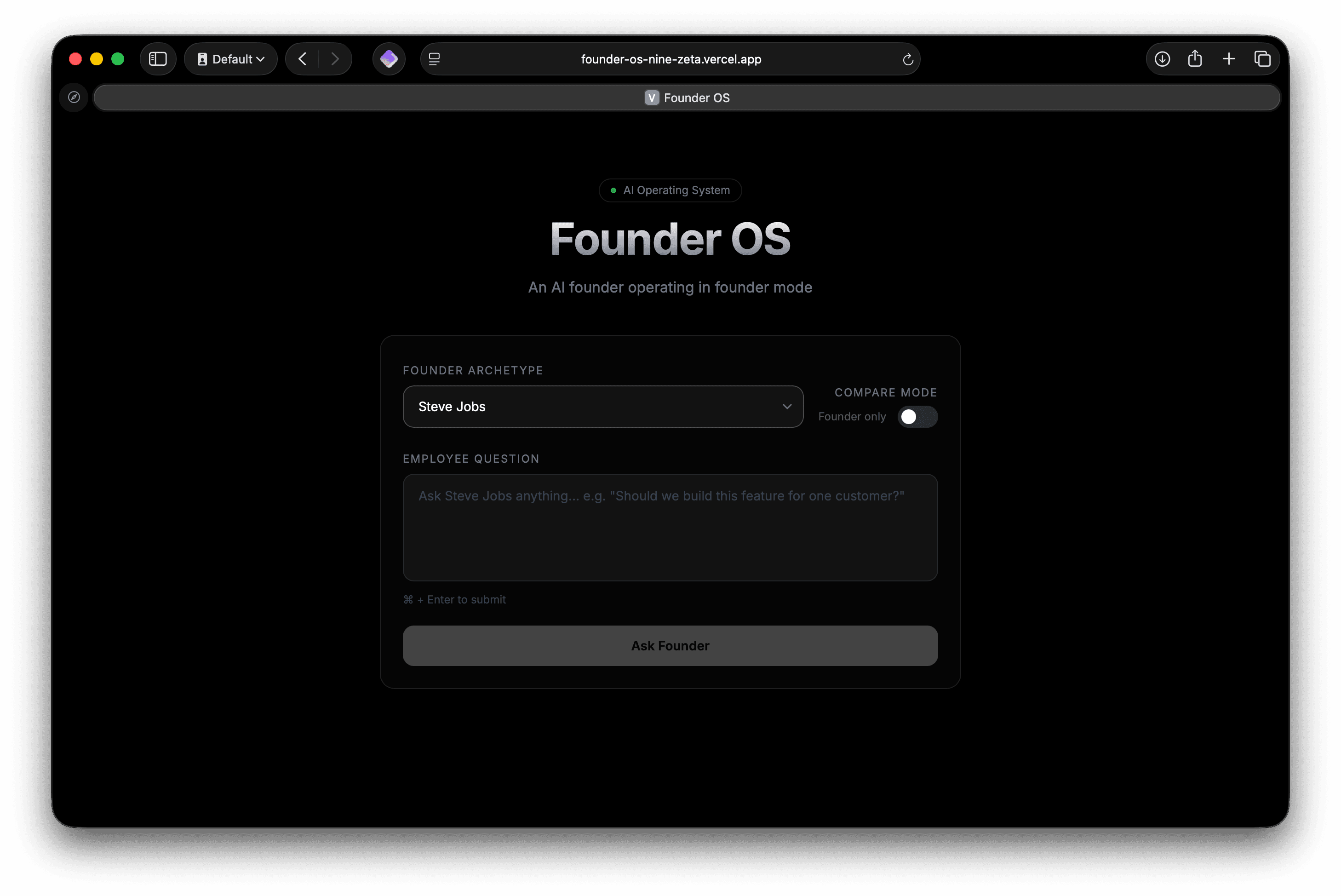Open the Default profile dropdown
This screenshot has width=1341, height=896.
[231, 59]
